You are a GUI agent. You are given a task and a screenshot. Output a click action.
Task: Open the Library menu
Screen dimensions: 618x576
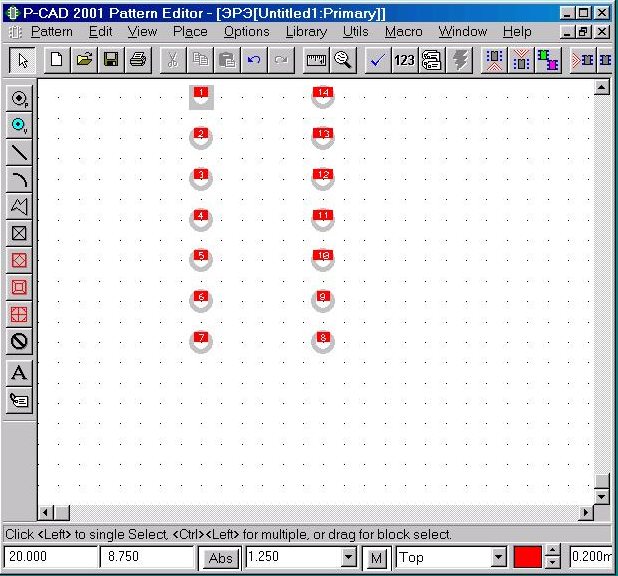click(306, 32)
